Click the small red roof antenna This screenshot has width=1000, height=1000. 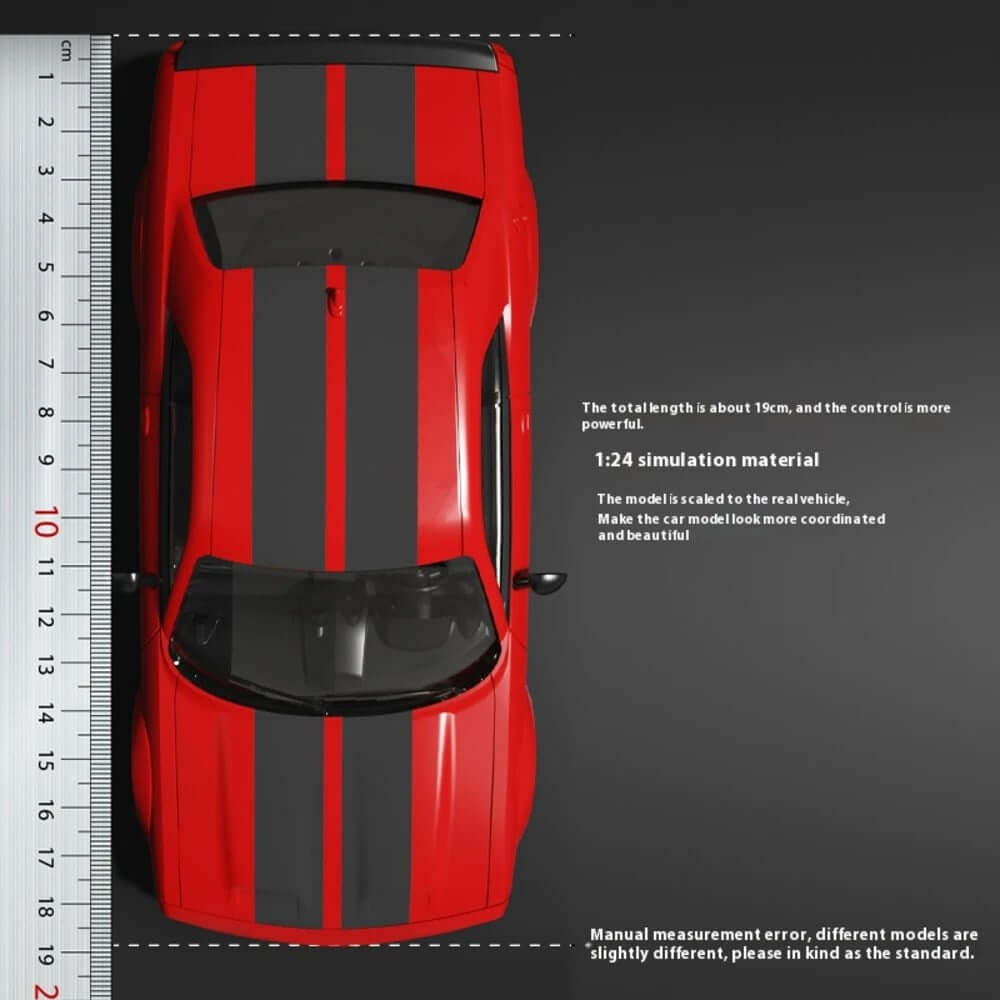(335, 298)
